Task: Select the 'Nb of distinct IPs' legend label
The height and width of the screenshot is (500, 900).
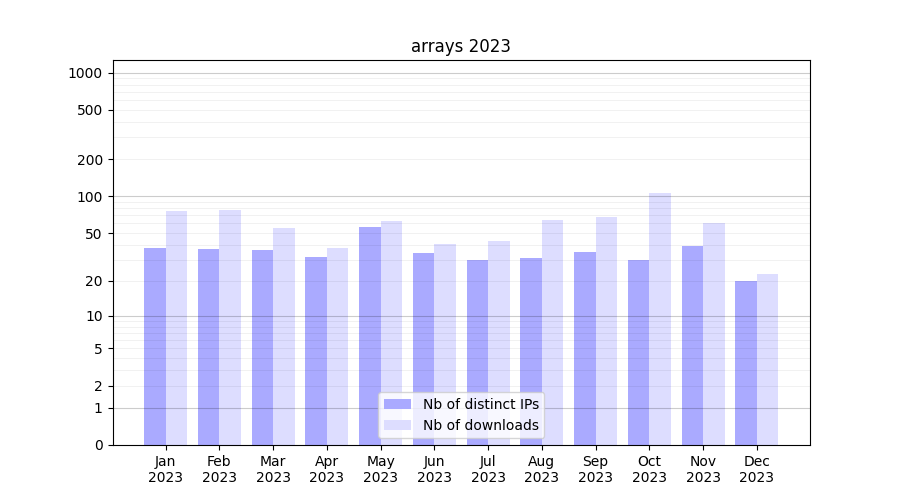Action: point(480,404)
